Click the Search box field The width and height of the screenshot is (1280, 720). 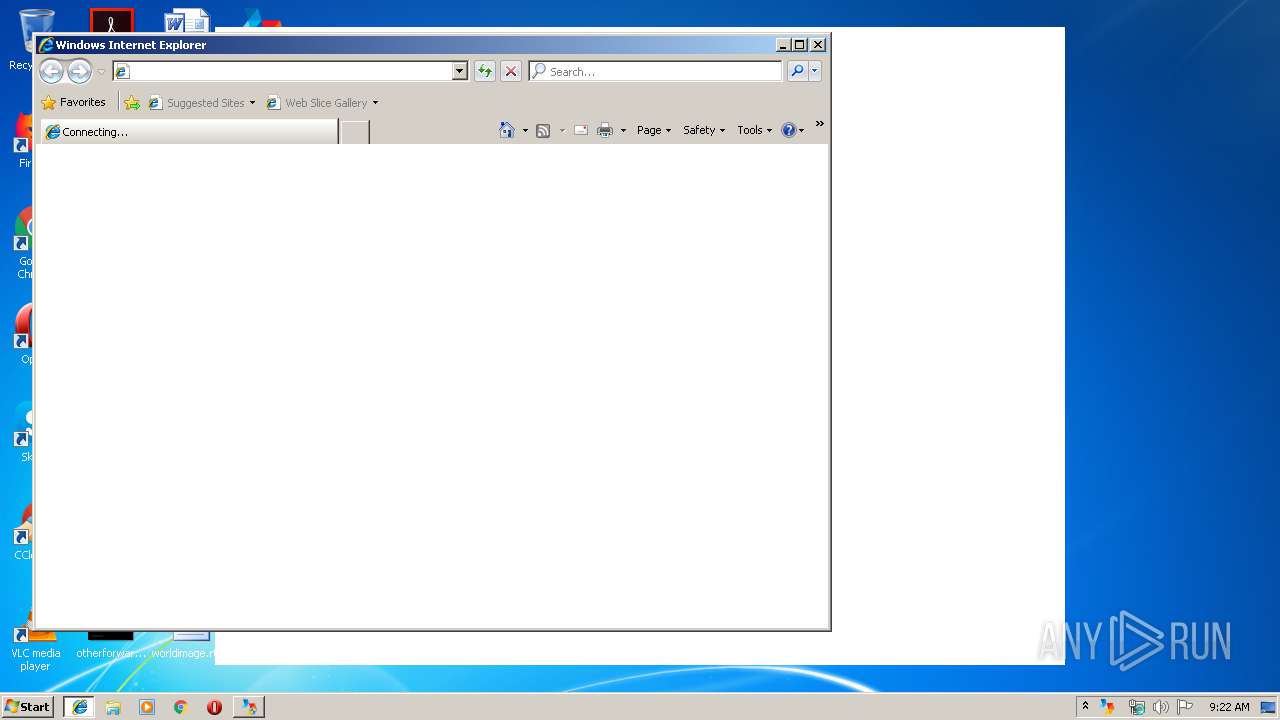[656, 71]
